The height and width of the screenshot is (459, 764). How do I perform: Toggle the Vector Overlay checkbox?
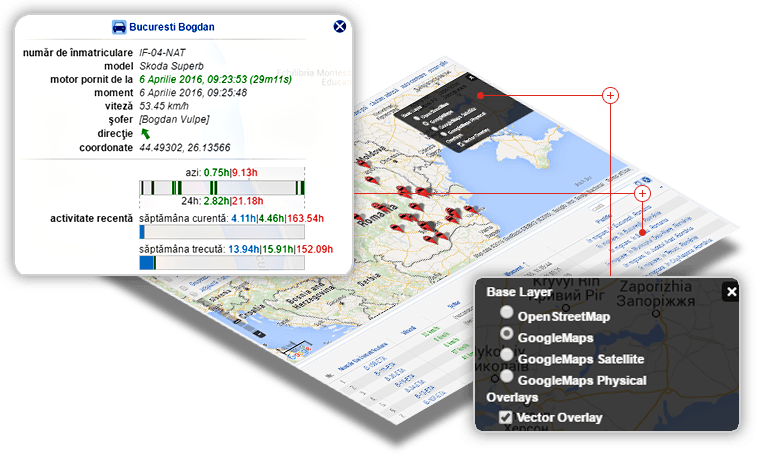pyautogui.click(x=506, y=417)
